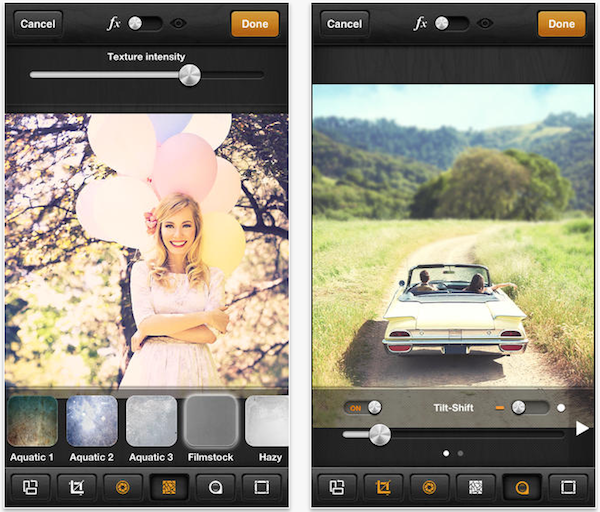Choose the Aquatic 2 texture thumbnail
The width and height of the screenshot is (600, 512).
[x=91, y=421]
